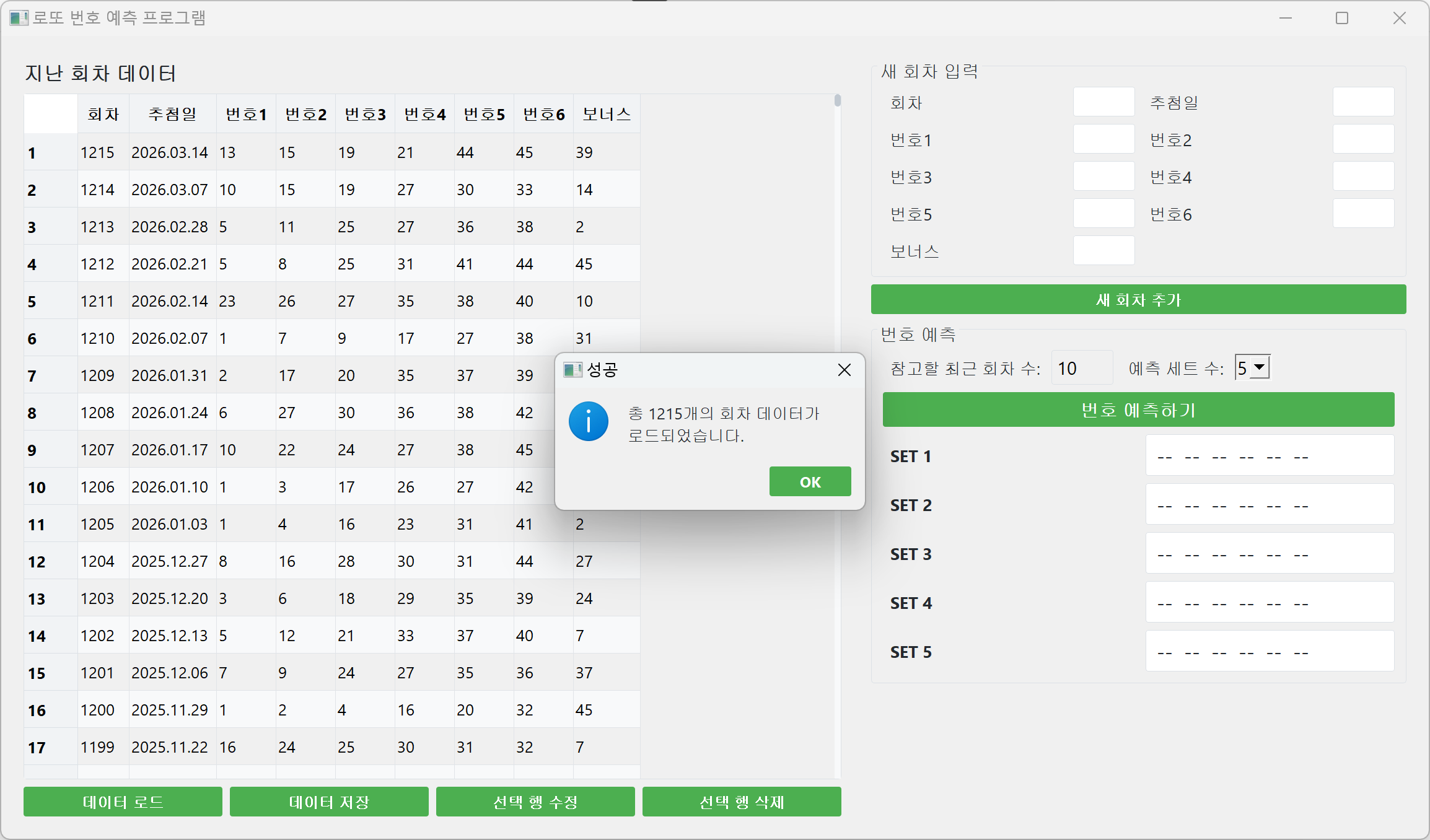Click the 번호 예측하기 button

(1138, 409)
